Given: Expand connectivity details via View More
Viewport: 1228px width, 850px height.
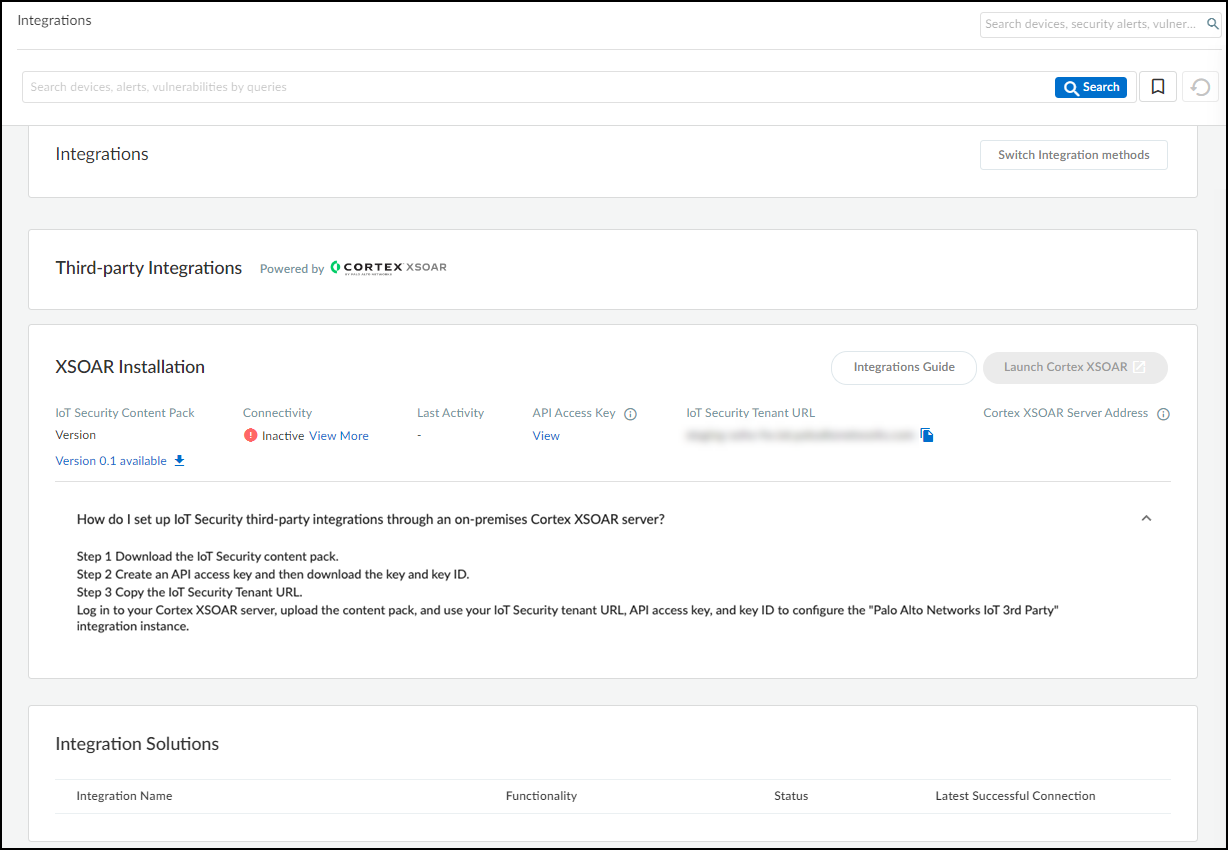Looking at the screenshot, I should pos(338,435).
